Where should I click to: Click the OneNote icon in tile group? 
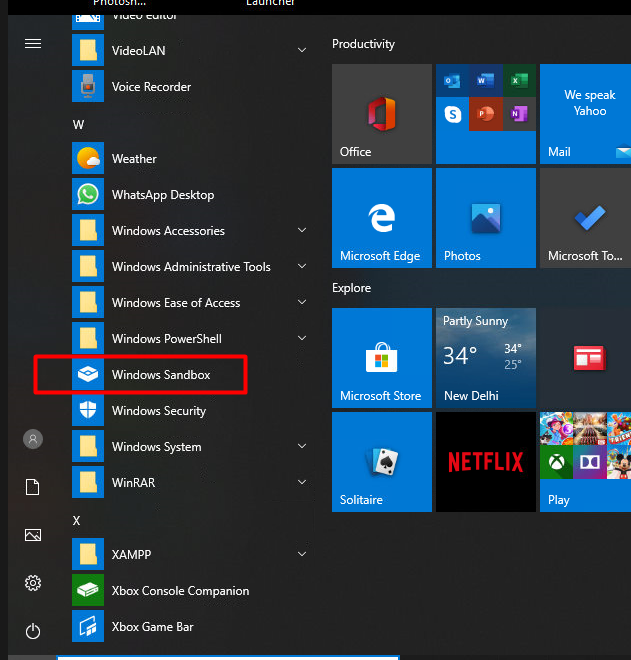click(519, 114)
